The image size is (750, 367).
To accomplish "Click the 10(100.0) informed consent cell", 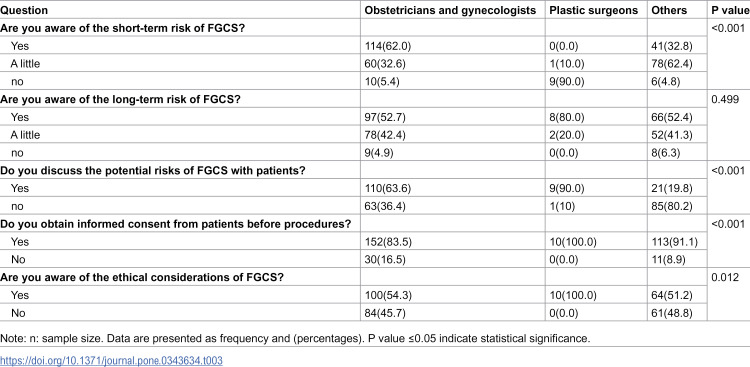I will pos(573,242).
